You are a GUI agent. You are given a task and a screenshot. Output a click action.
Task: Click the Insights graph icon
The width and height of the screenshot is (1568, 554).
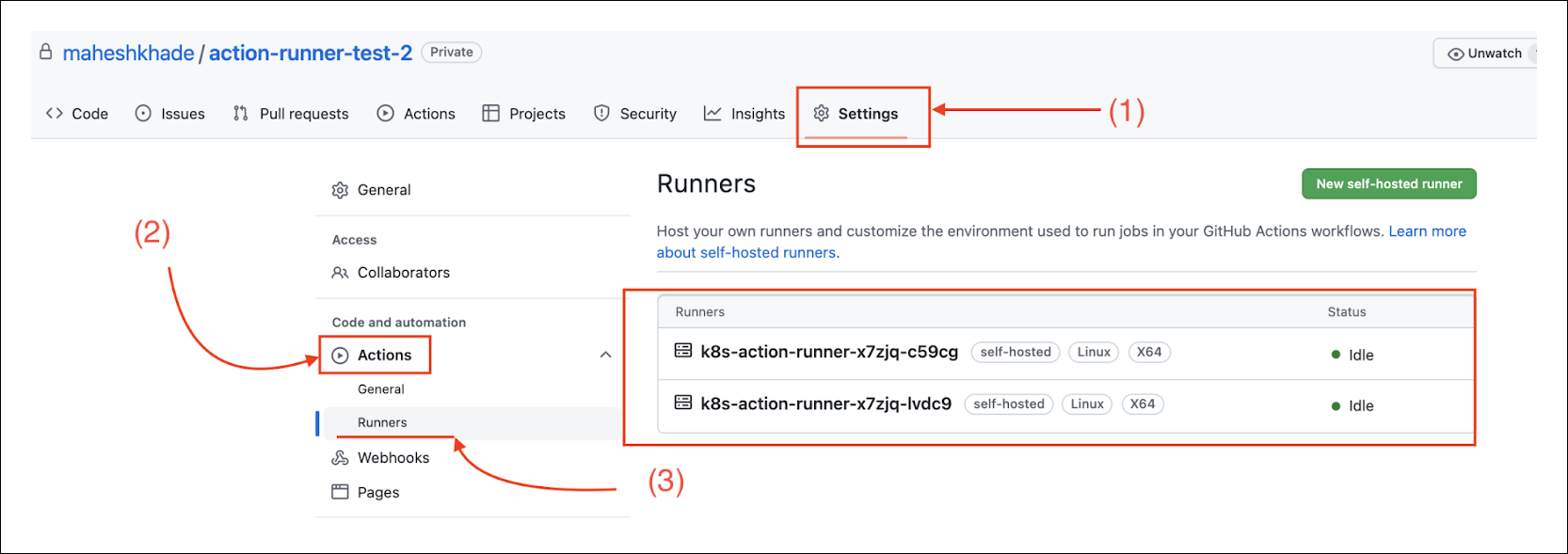coord(712,114)
